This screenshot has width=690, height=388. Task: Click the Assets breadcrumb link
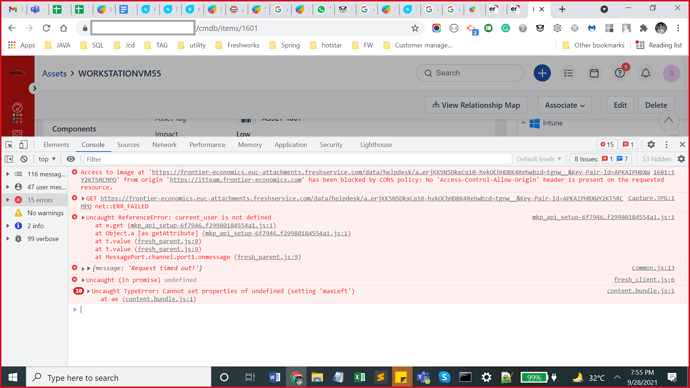54,73
